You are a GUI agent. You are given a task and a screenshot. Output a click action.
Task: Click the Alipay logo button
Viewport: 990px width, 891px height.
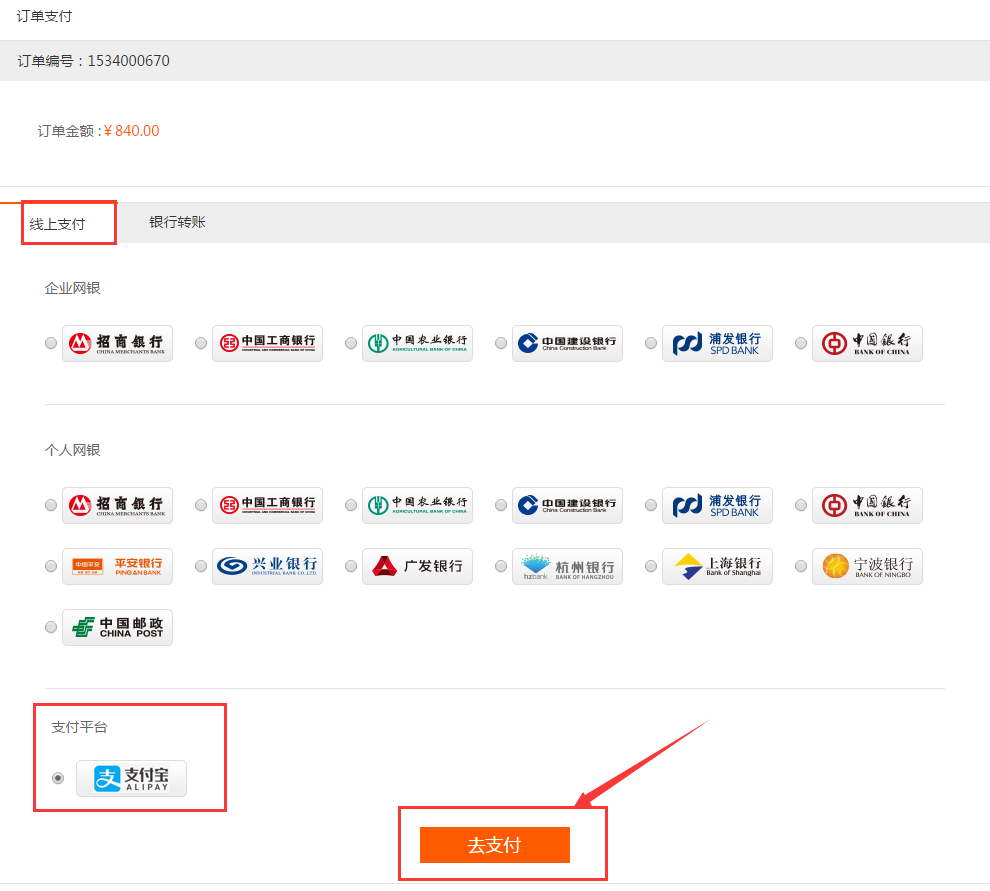click(131, 778)
